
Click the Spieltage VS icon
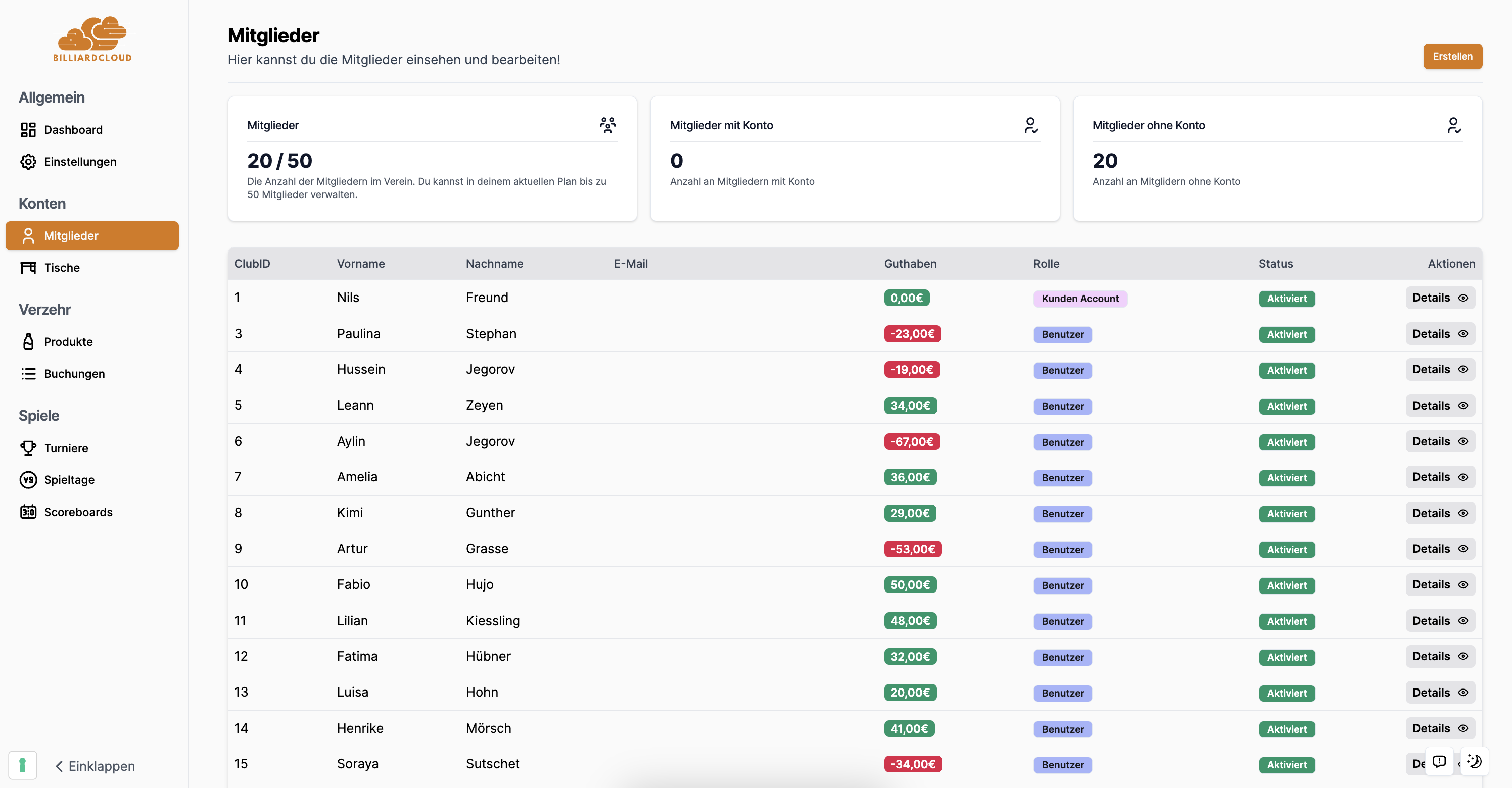(x=28, y=480)
